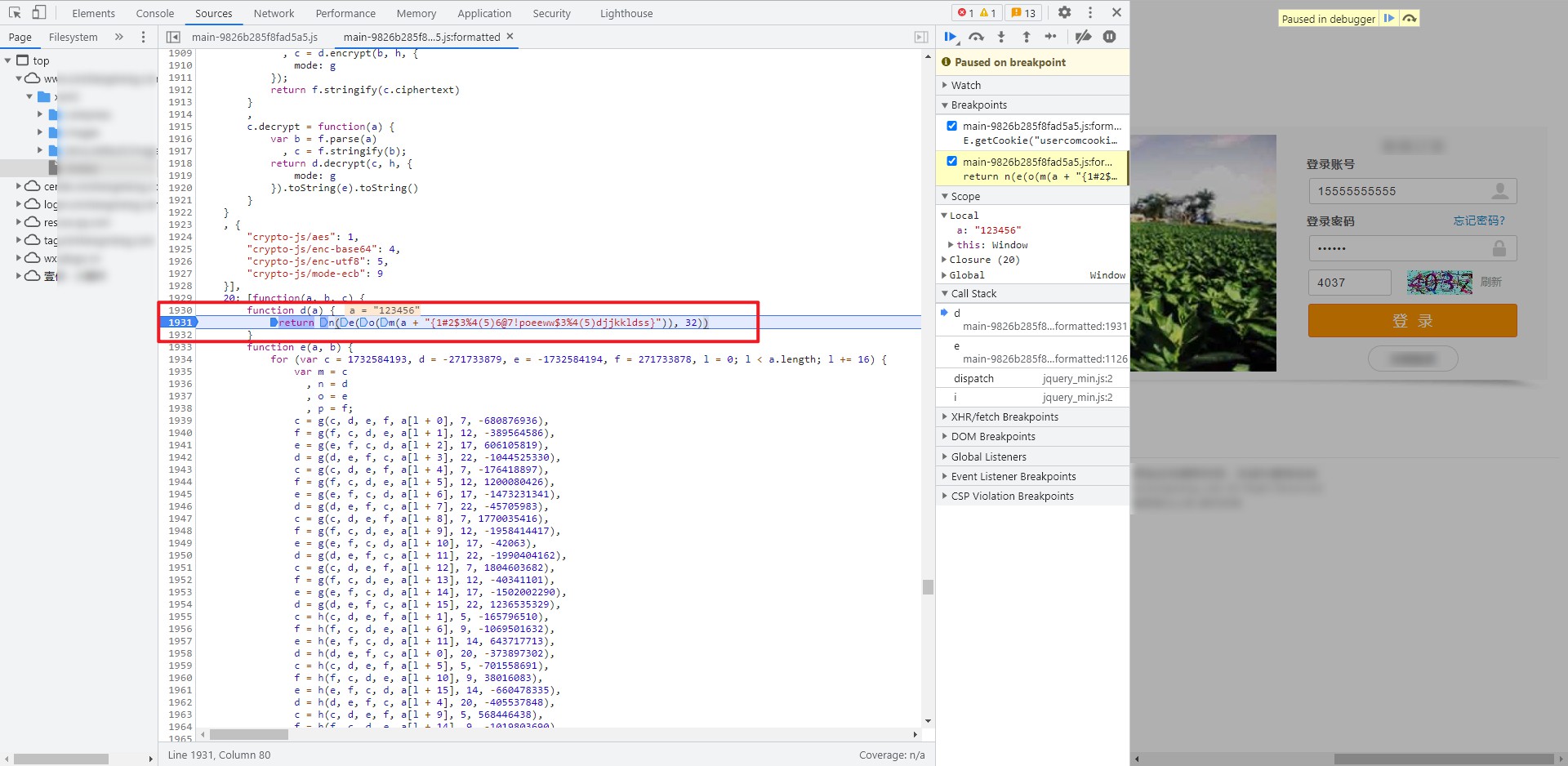Click the 忘记密码? link
Image resolution: width=1568 pixels, height=766 pixels.
point(1478,220)
